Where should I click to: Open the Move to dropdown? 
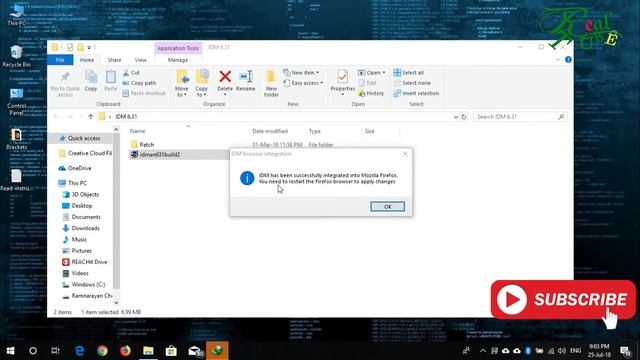point(182,84)
